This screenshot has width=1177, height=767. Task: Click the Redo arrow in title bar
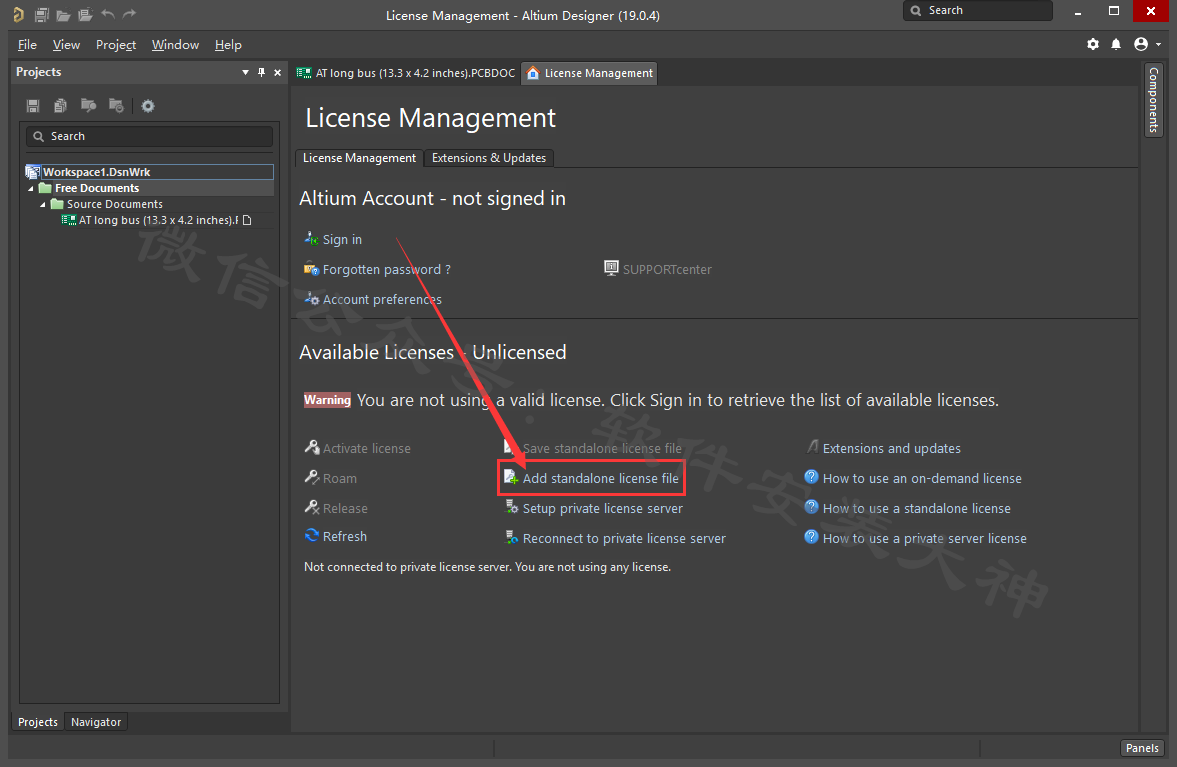click(130, 14)
